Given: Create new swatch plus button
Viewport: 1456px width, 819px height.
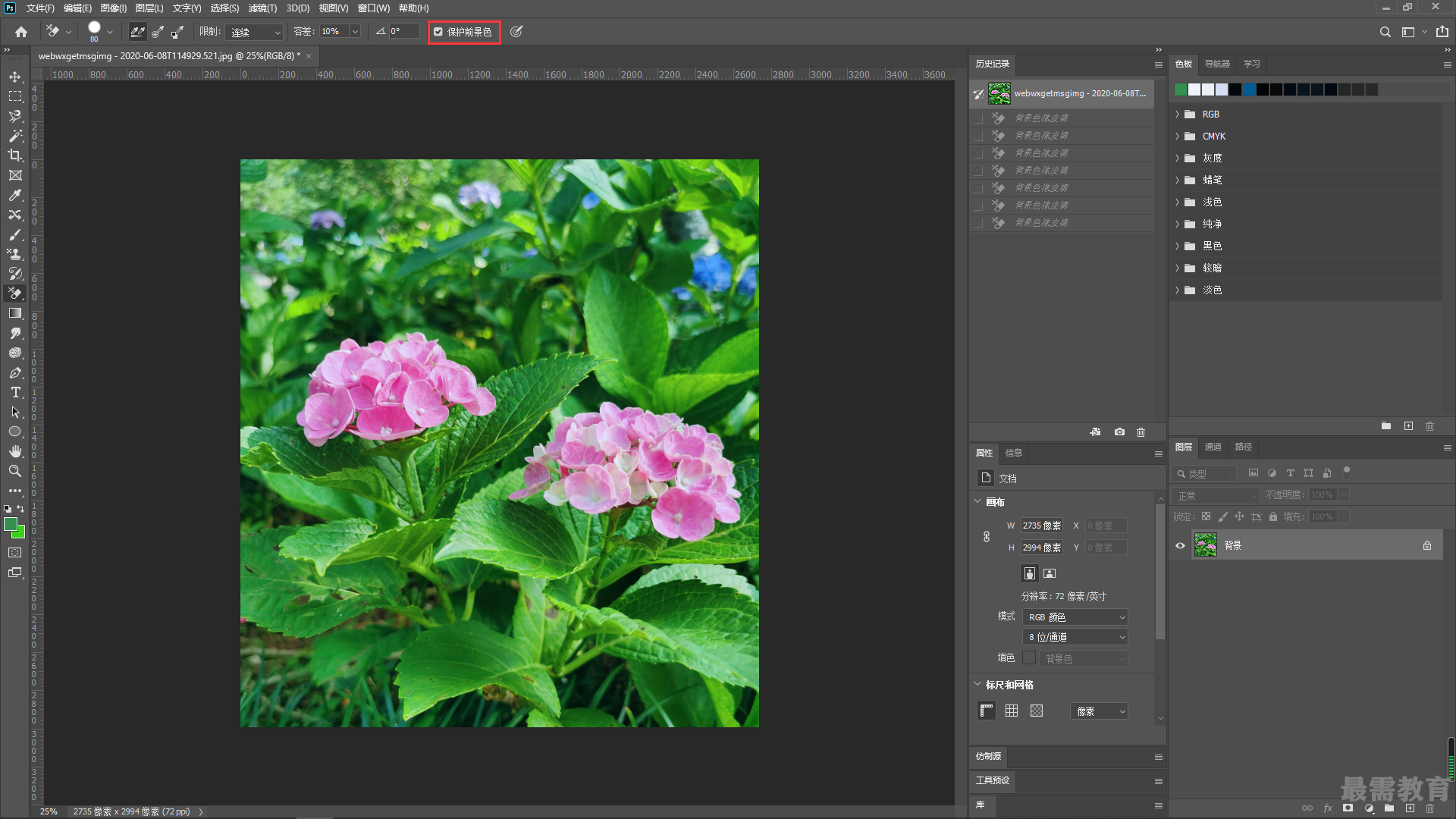Looking at the screenshot, I should (1408, 426).
